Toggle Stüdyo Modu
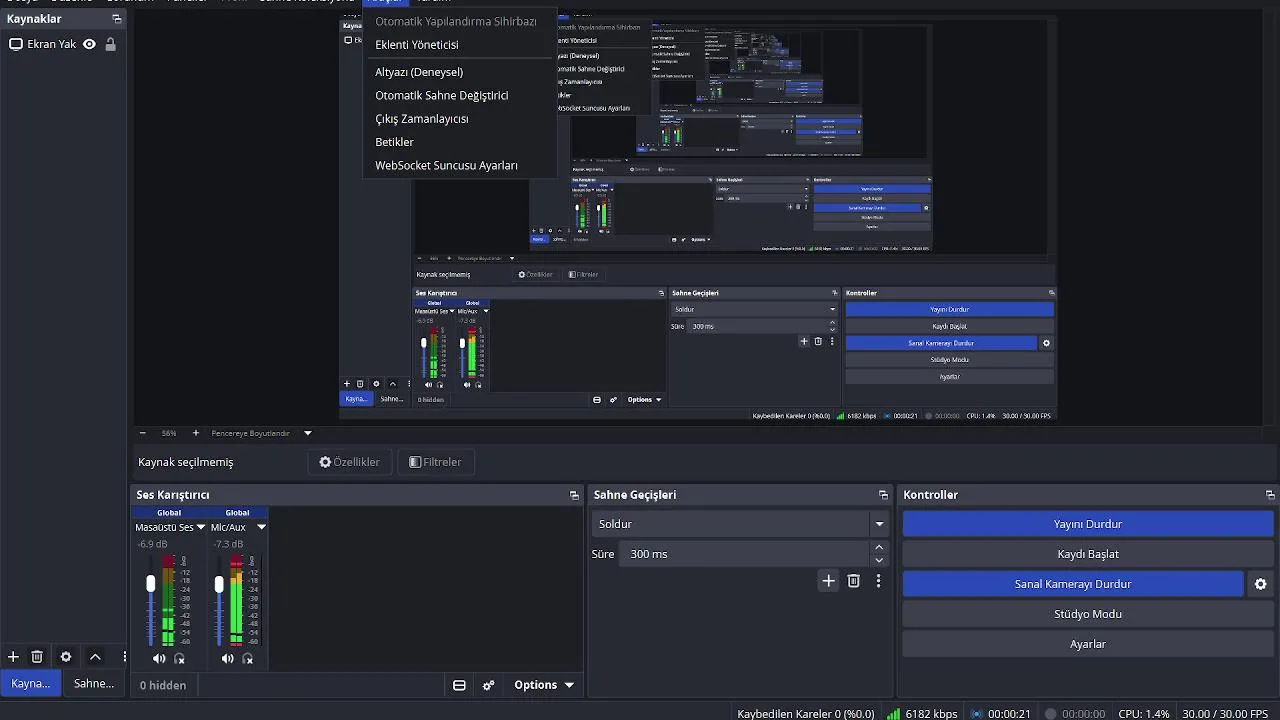The width and height of the screenshot is (1280, 720). pyautogui.click(x=1088, y=614)
